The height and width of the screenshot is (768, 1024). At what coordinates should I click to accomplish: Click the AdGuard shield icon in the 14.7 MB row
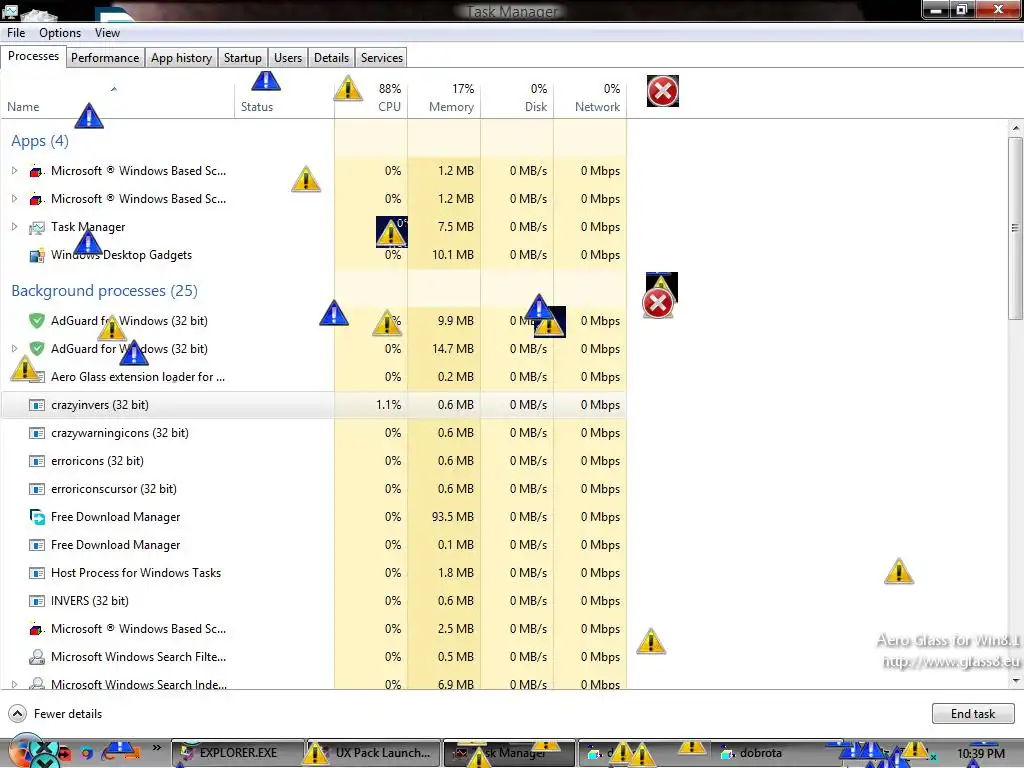tap(37, 349)
